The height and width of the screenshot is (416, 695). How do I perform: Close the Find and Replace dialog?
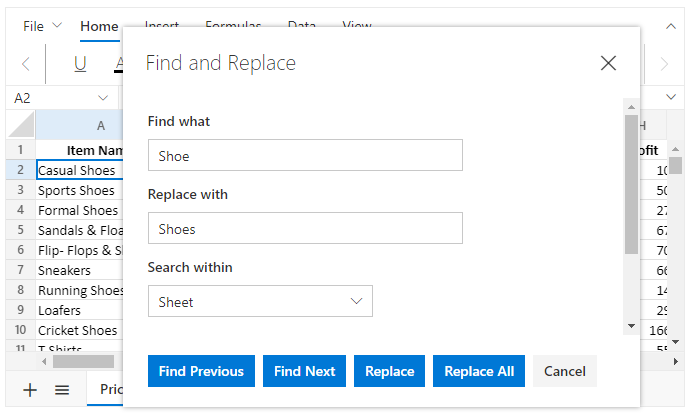click(x=608, y=63)
